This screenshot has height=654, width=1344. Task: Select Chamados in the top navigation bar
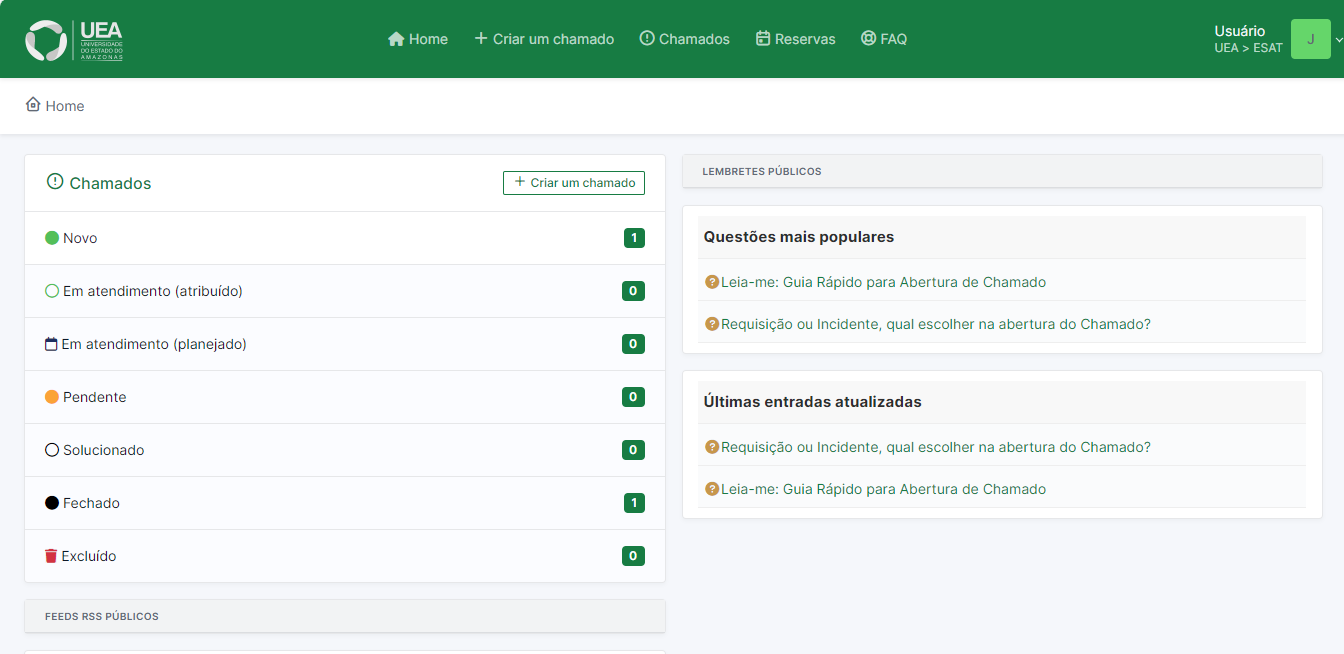pos(684,39)
